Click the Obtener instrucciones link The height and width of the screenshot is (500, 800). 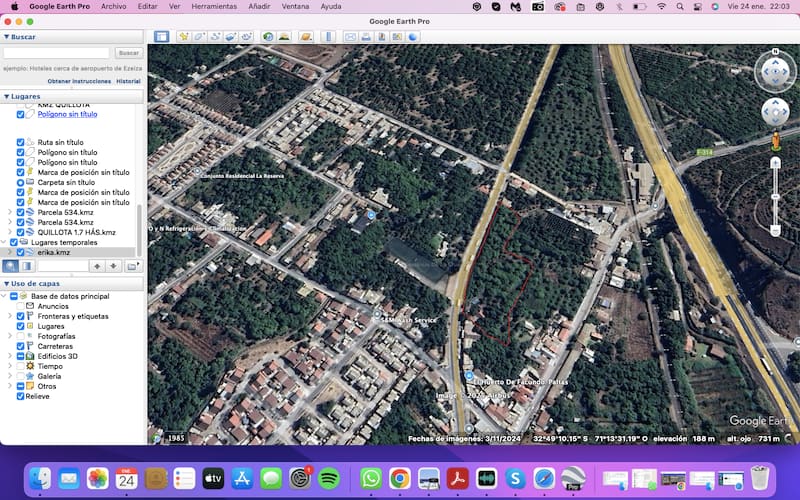[x=79, y=81]
